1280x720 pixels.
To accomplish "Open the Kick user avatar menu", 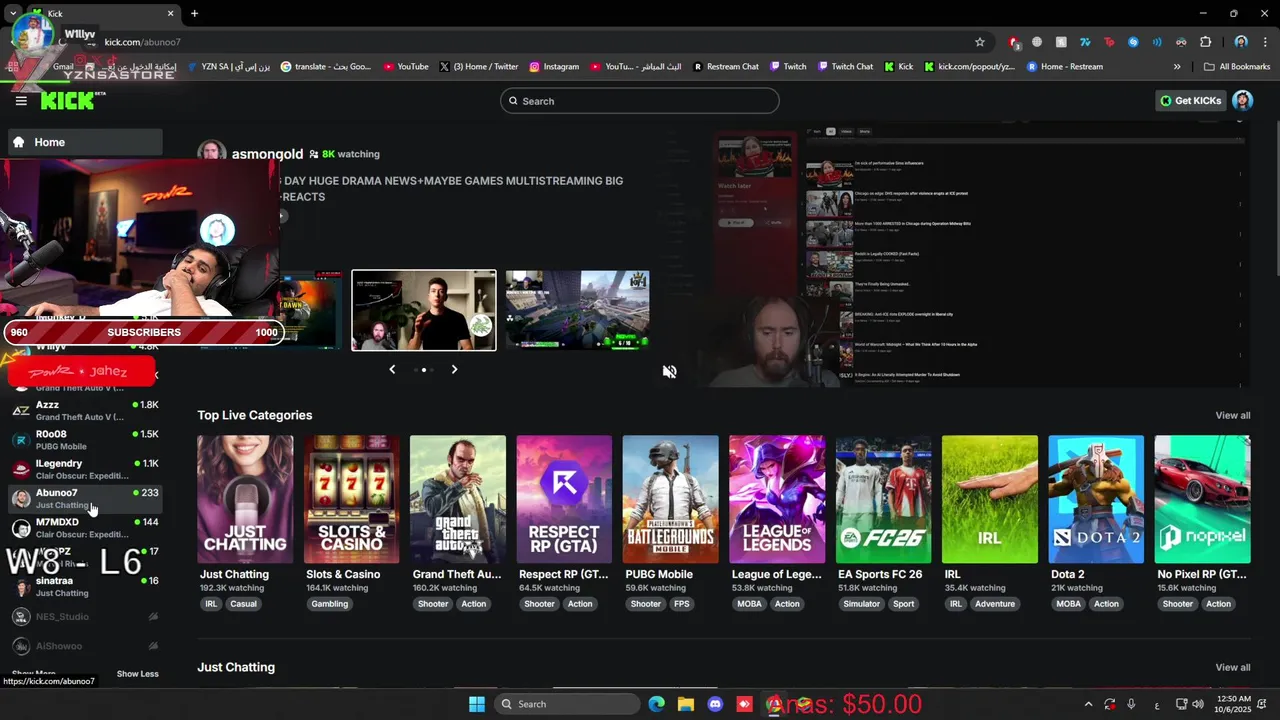I will tap(1243, 101).
